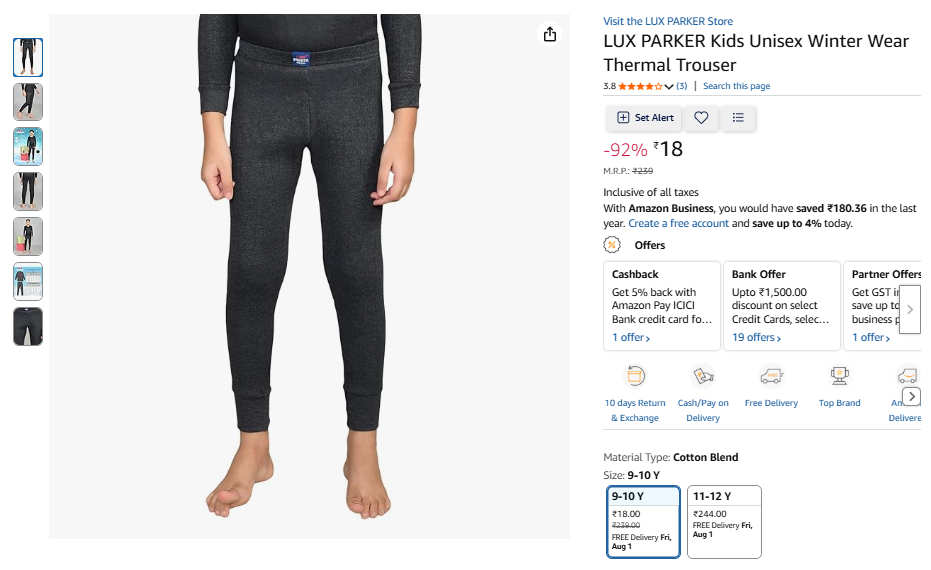Open the 1 offer Cashback link
931x570 pixels.
tap(631, 337)
